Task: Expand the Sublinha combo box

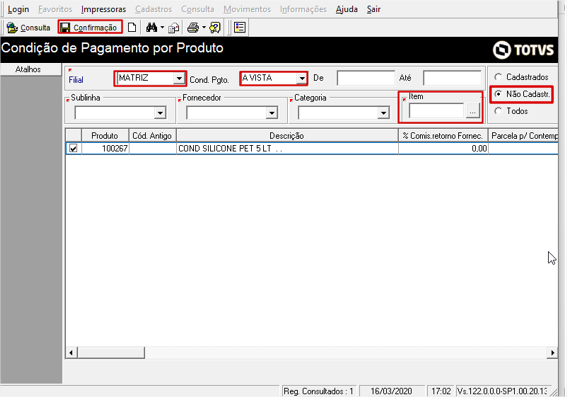Action: pos(160,113)
